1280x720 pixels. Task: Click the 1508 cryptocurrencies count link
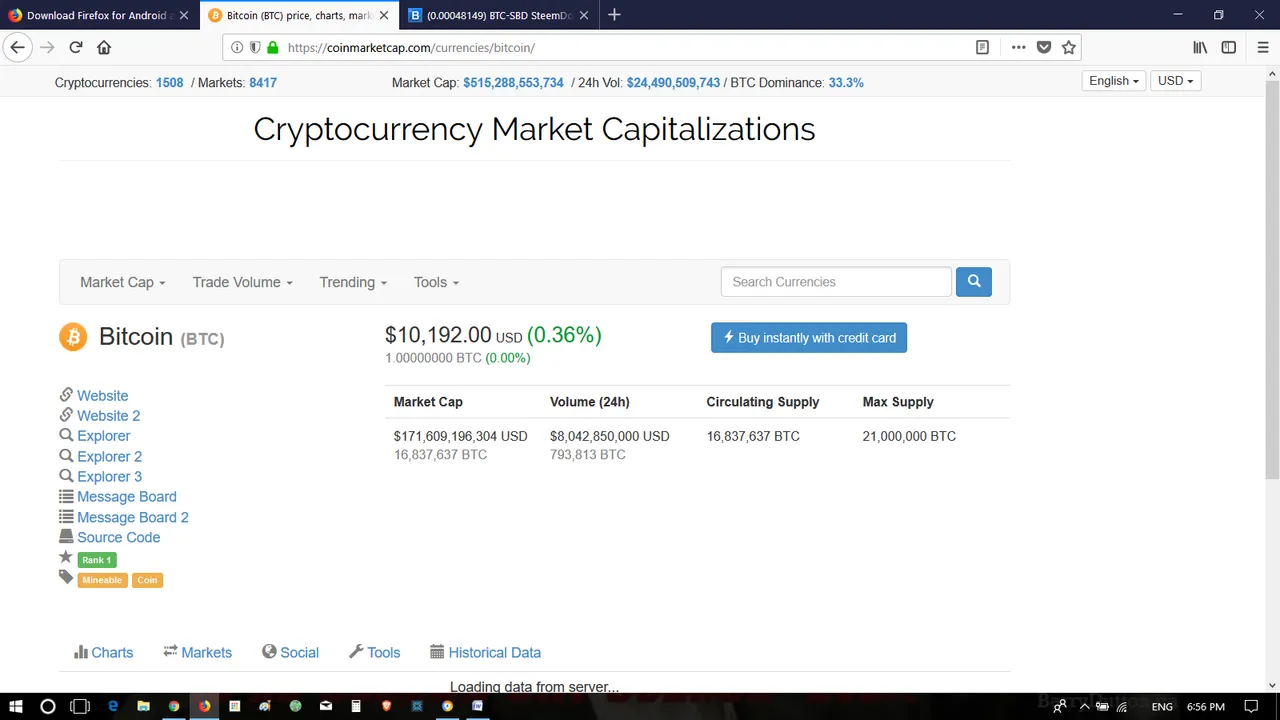[169, 83]
